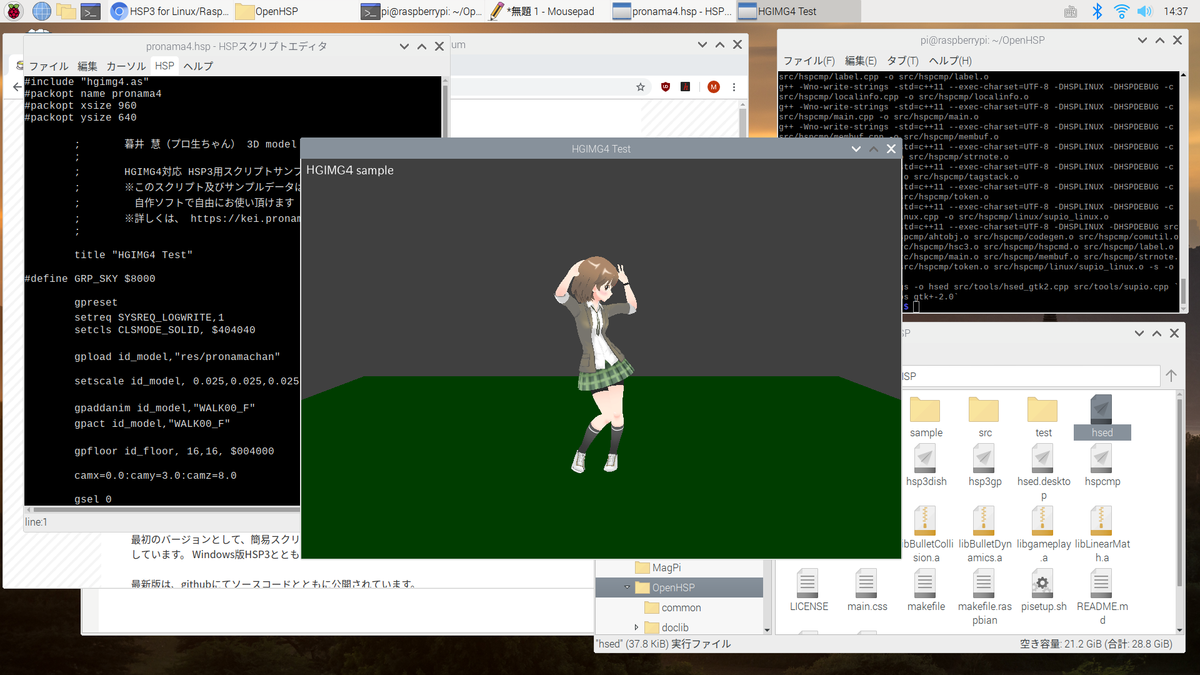Expand the doclib tree node

pyautogui.click(x=638, y=627)
